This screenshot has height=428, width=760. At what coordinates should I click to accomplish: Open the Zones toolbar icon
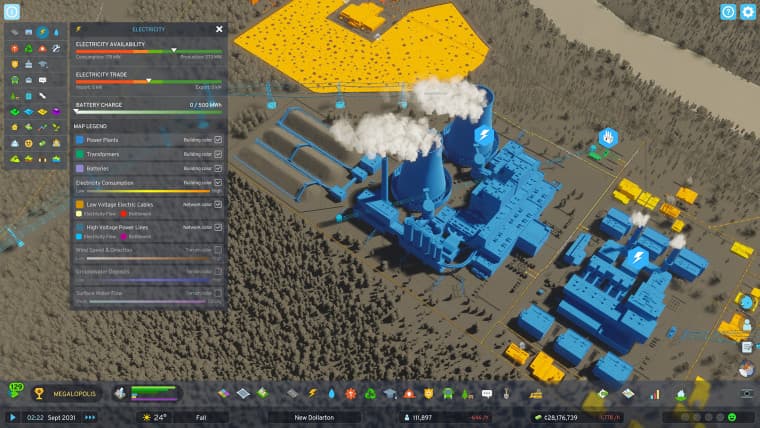(223, 393)
